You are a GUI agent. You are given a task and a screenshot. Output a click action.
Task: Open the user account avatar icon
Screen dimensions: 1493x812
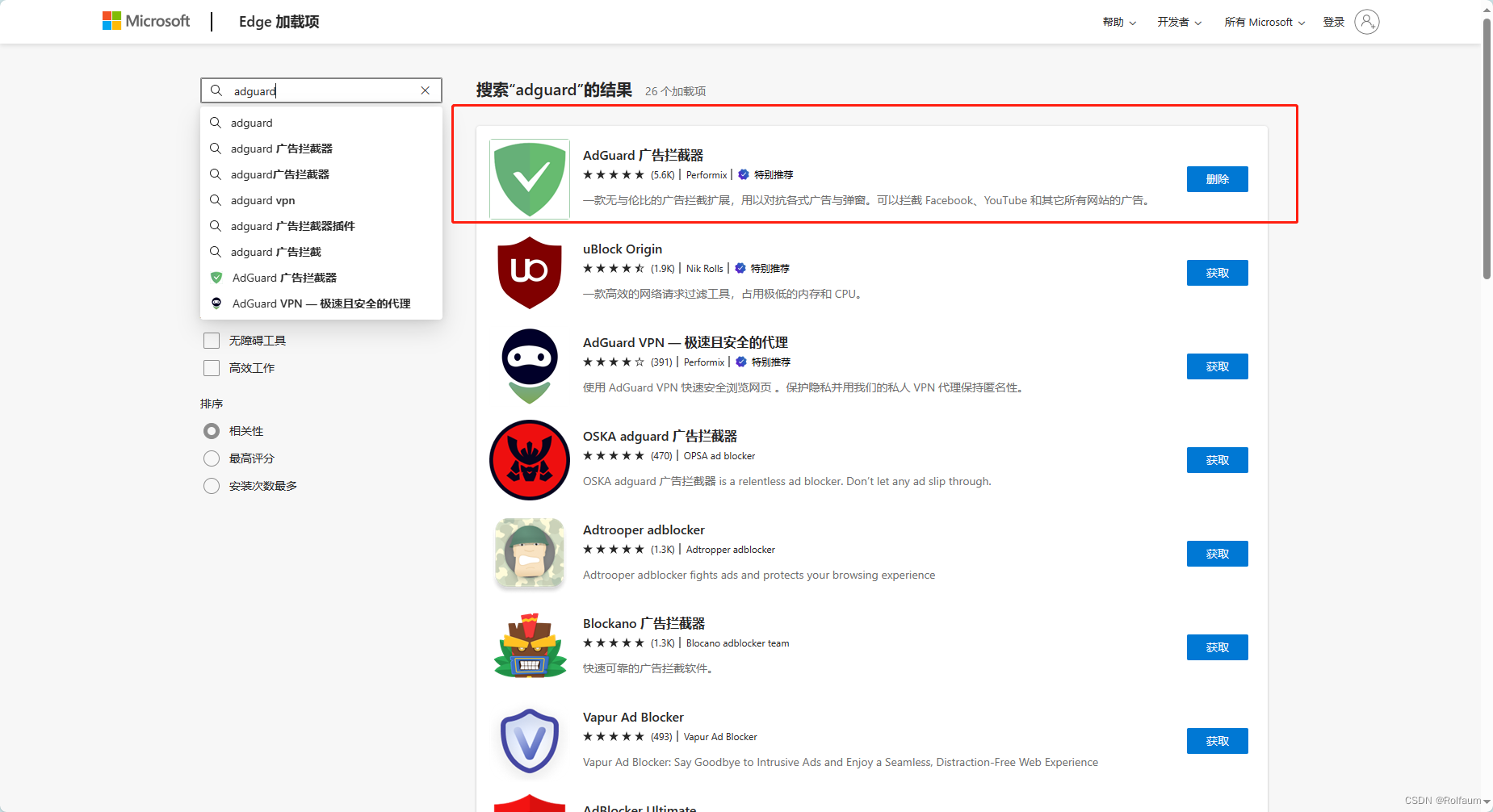(1366, 22)
